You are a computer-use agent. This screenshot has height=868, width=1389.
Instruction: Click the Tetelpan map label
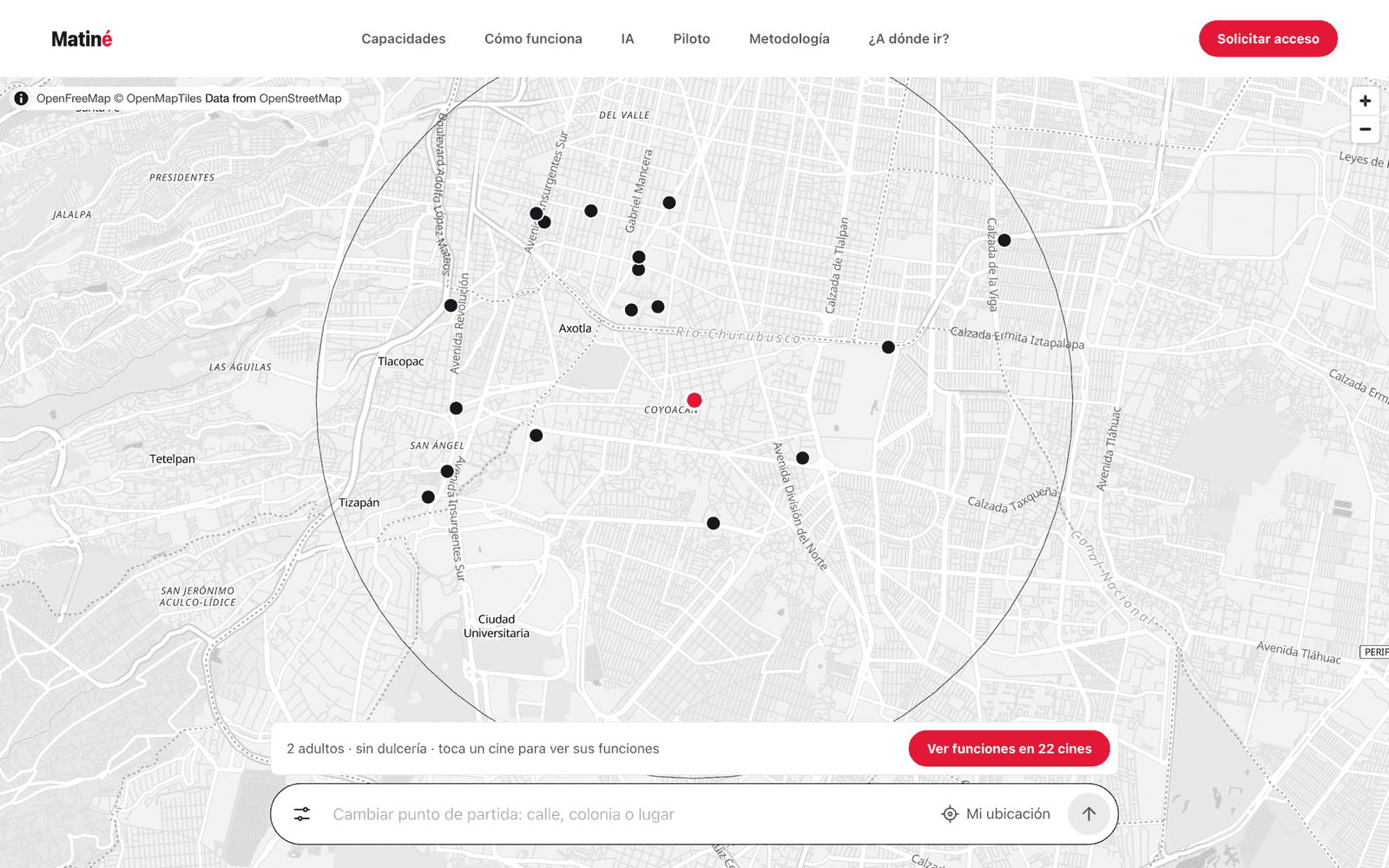[x=172, y=459]
